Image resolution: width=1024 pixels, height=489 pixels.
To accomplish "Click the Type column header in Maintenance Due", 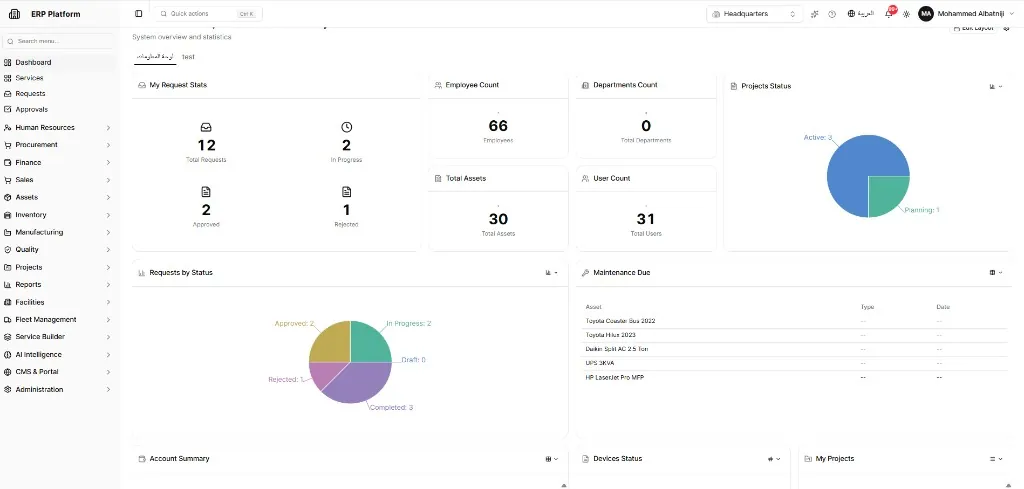I will coord(867,307).
